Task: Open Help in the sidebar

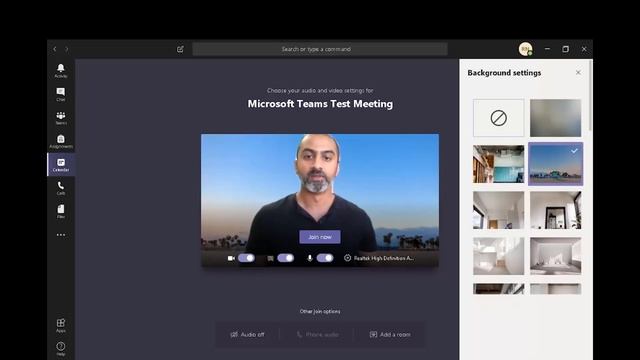Action: tap(61, 349)
